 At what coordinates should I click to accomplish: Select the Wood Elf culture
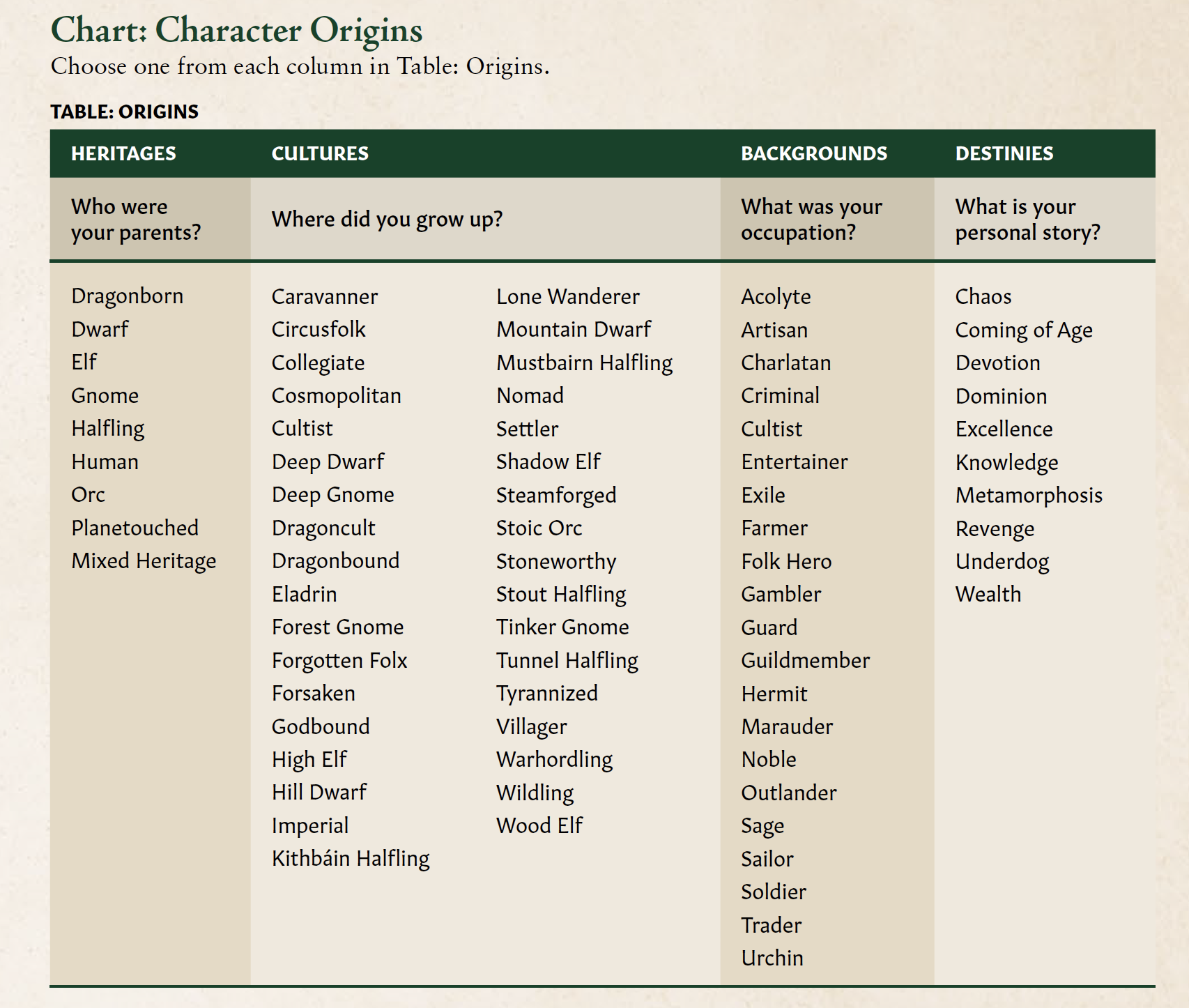[x=539, y=825]
